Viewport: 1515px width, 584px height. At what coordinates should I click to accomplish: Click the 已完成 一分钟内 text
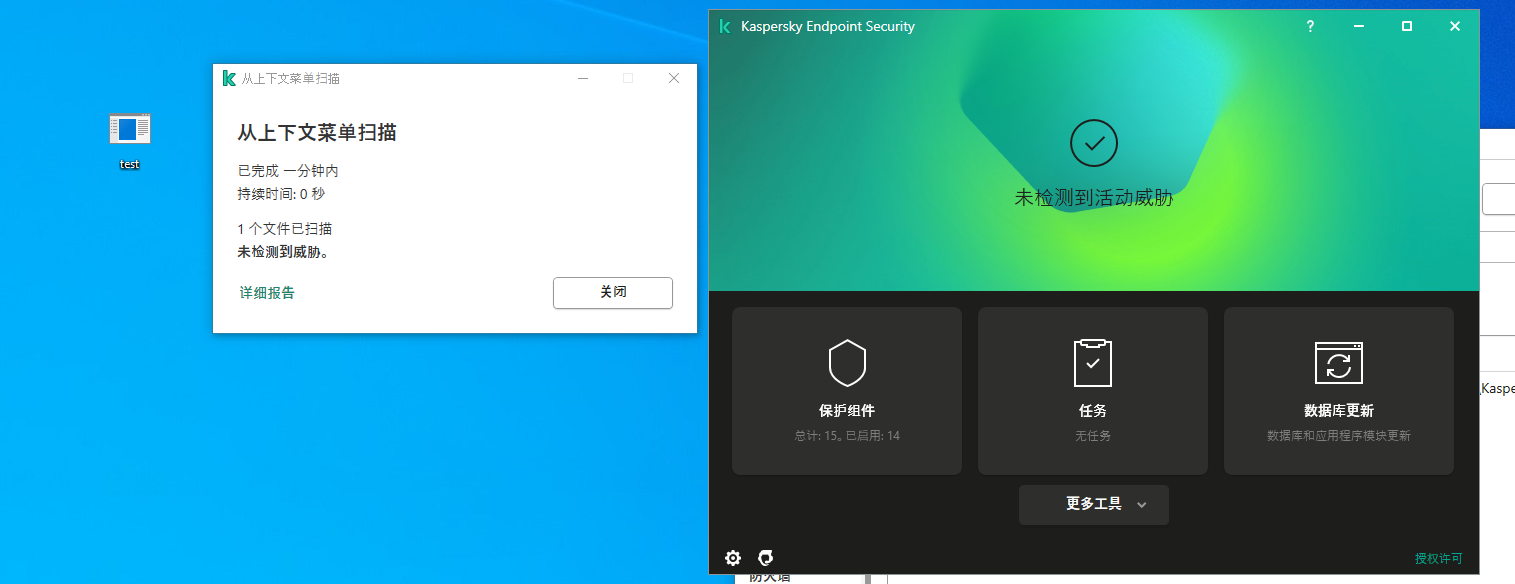[x=288, y=171]
